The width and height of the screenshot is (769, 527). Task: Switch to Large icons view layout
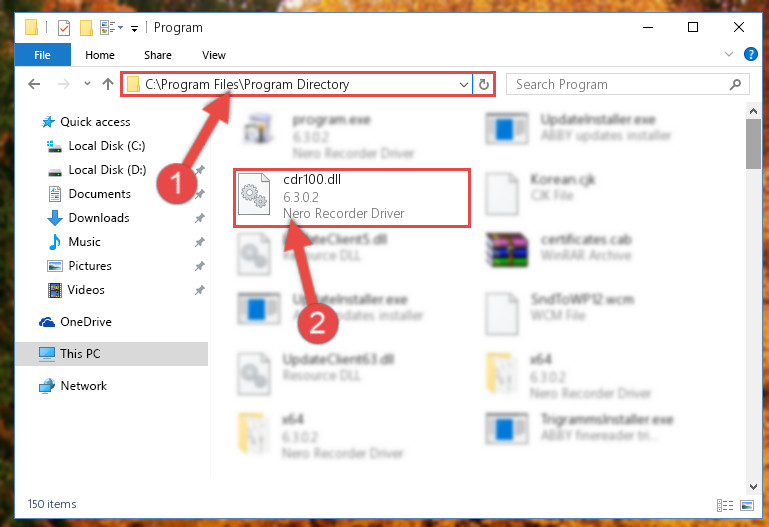click(x=747, y=505)
